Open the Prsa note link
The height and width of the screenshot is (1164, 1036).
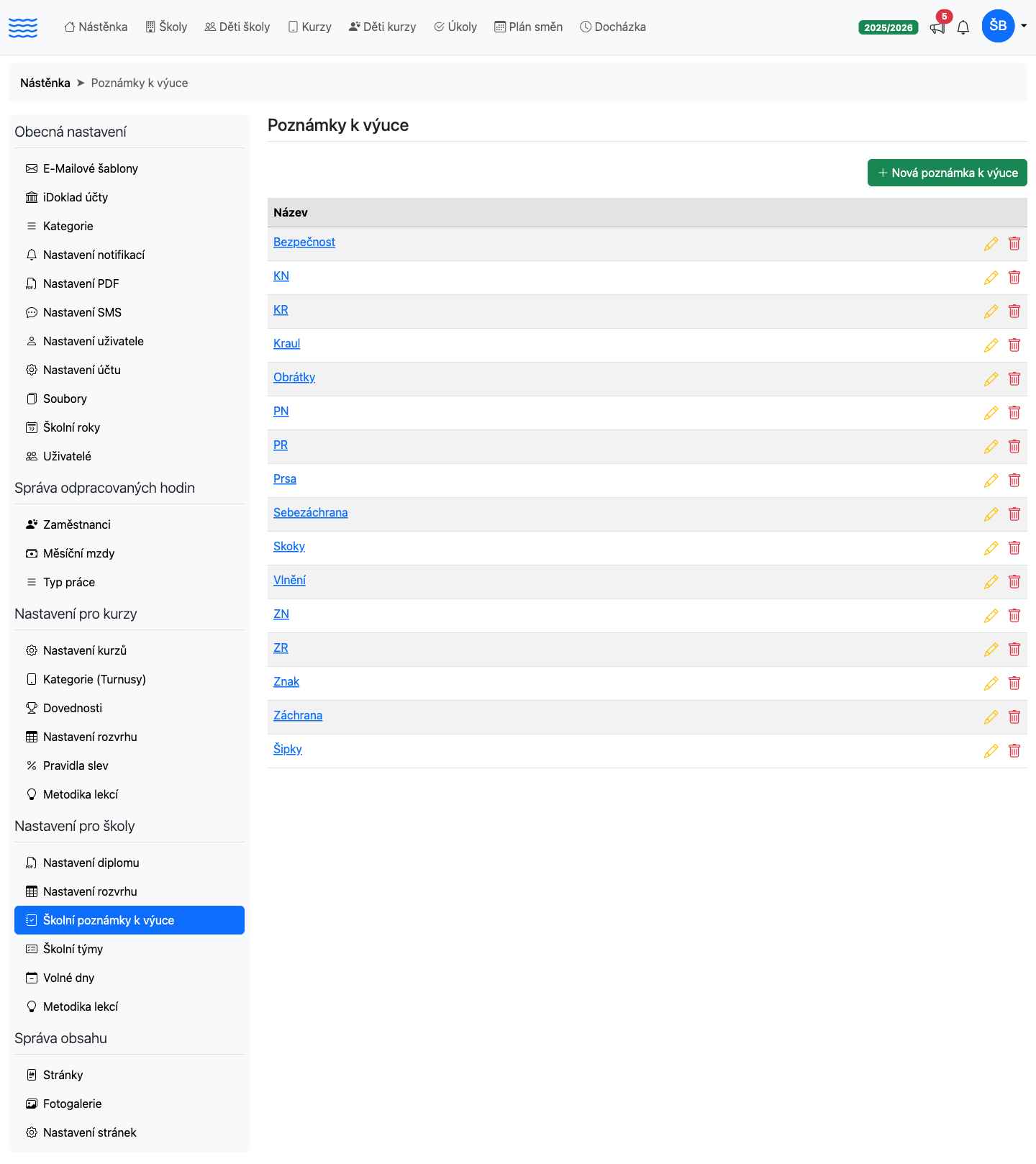click(x=285, y=479)
